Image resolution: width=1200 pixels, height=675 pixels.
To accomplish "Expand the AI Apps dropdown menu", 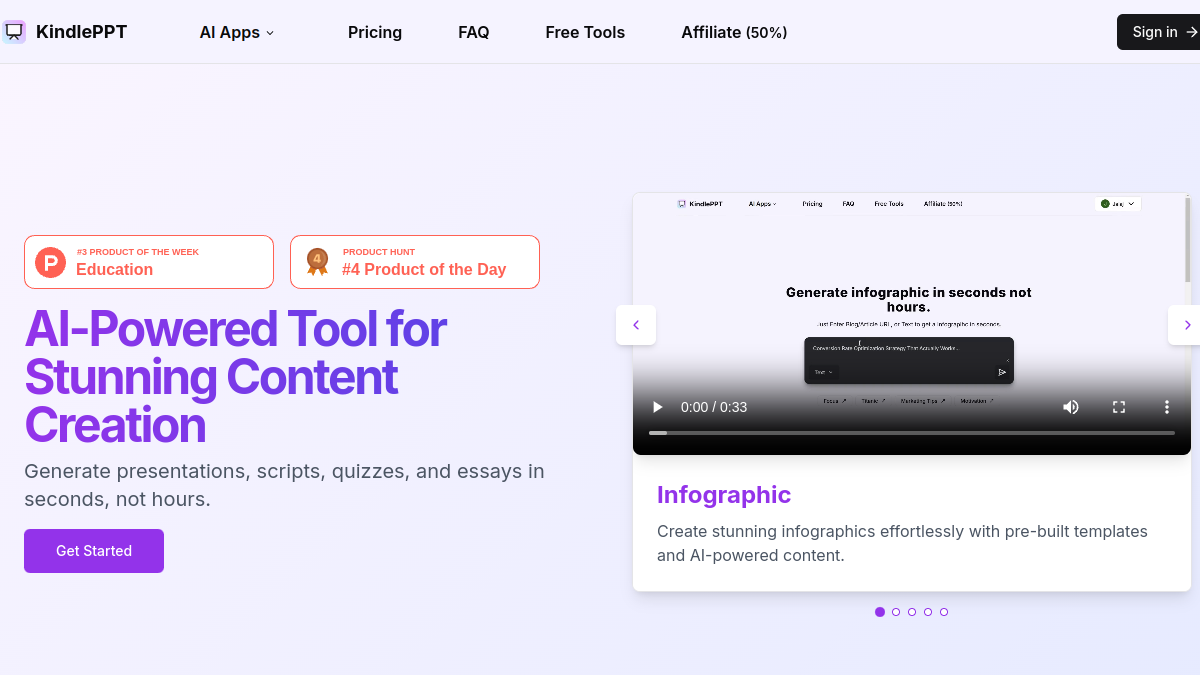I will (x=237, y=32).
